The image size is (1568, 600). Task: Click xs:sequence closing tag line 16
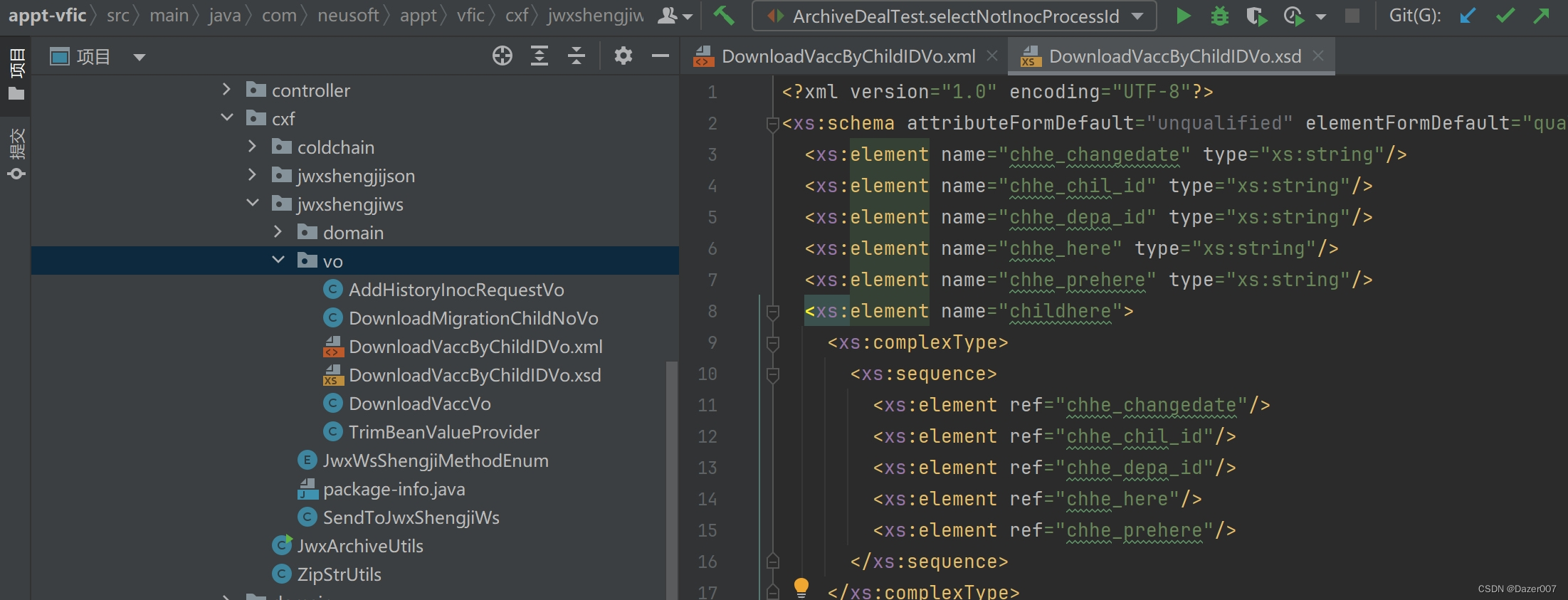[x=929, y=562]
